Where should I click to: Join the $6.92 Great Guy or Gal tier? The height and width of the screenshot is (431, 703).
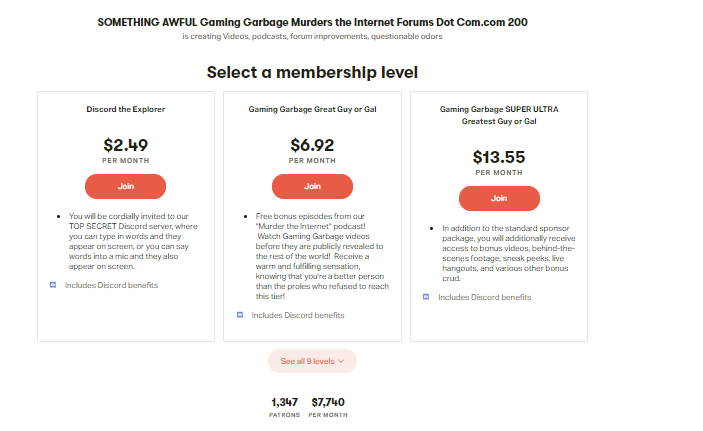point(312,186)
